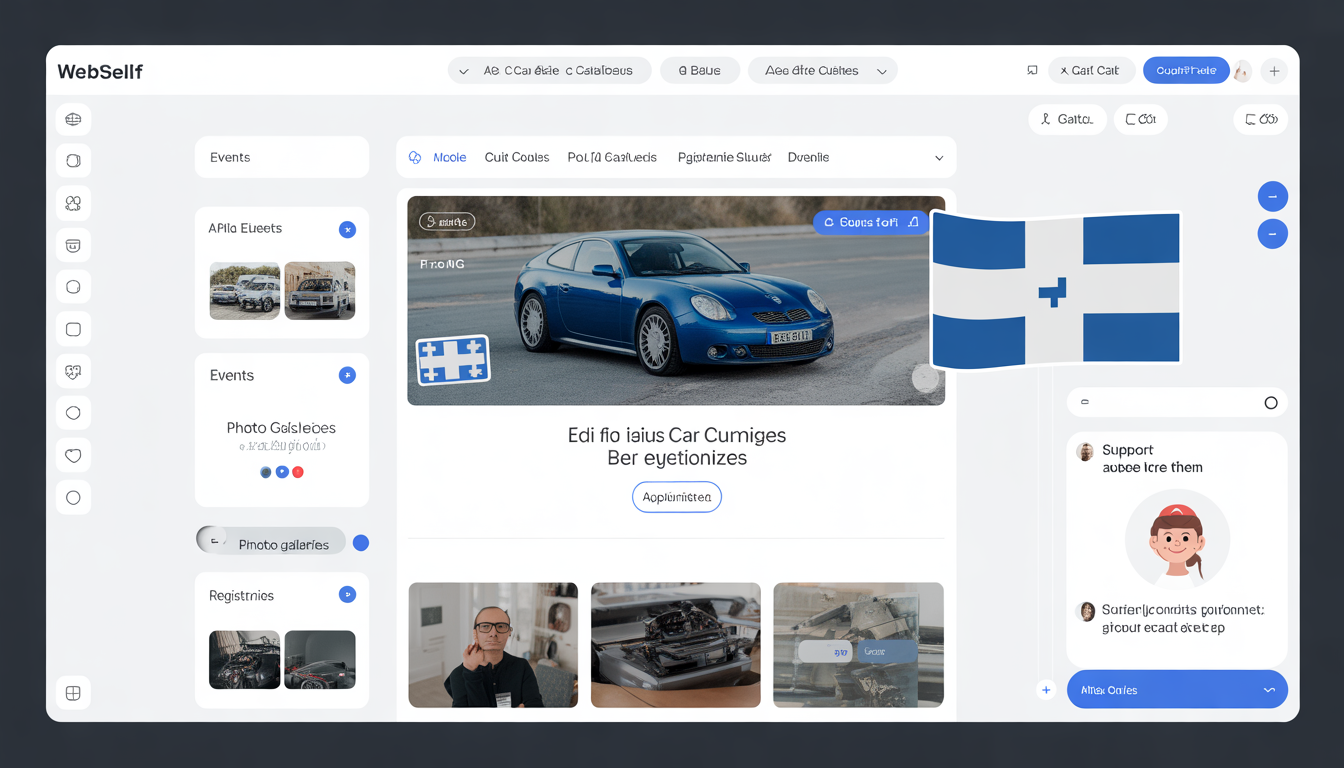This screenshot has width=1344, height=768.
Task: Click the circle radio in the right search field
Action: click(x=1270, y=403)
